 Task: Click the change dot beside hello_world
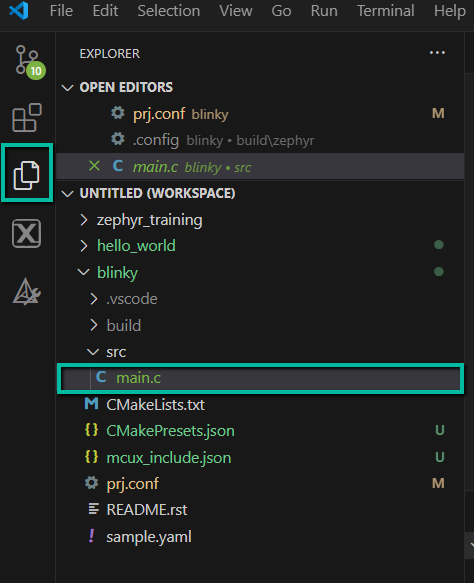[x=439, y=244]
